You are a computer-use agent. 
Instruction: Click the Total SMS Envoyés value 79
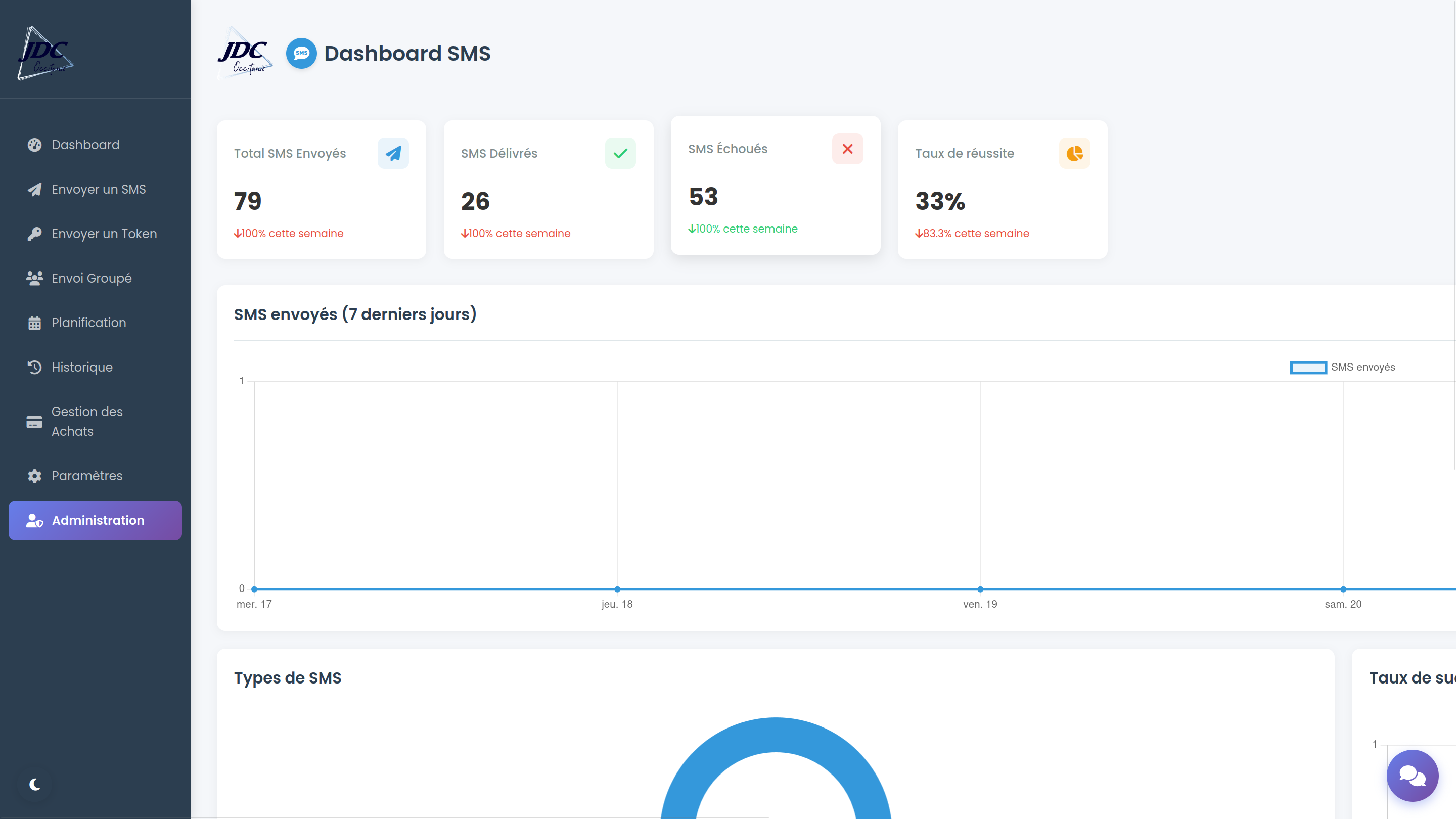tap(248, 201)
